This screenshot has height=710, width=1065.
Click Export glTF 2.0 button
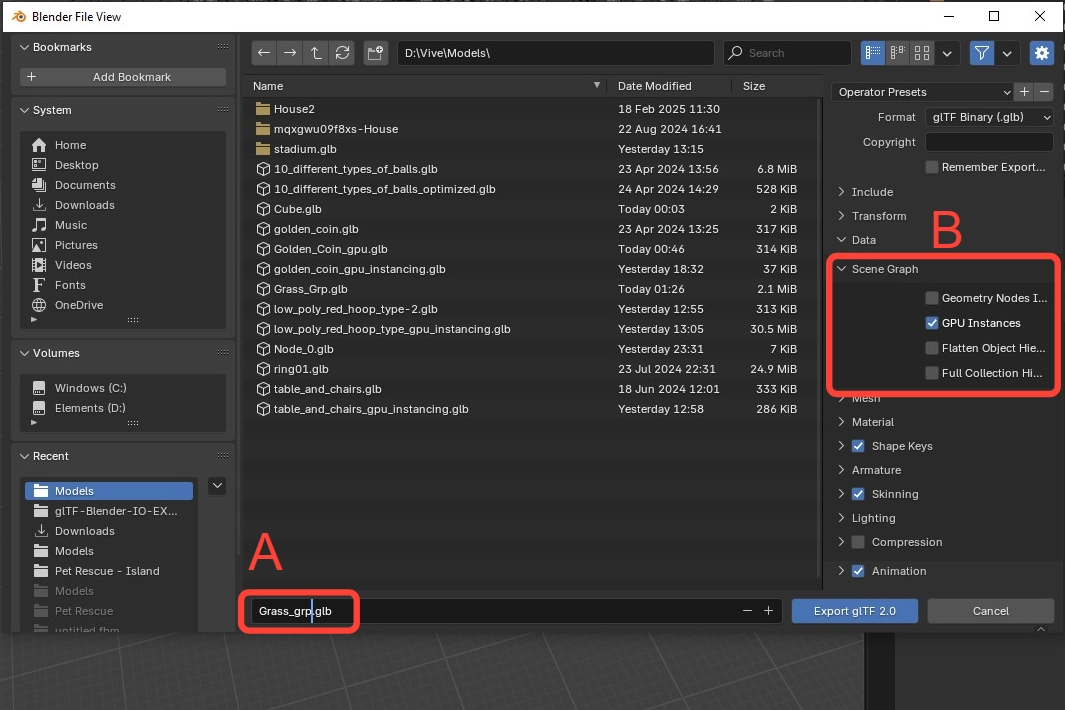[x=854, y=611]
